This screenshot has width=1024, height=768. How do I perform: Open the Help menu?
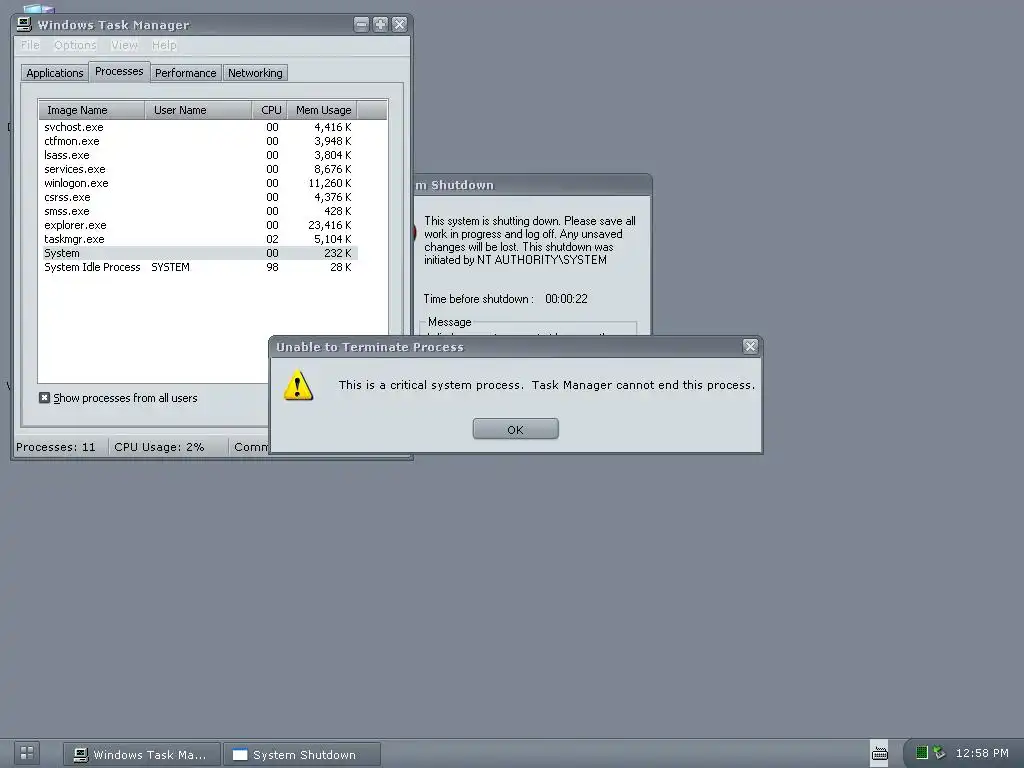click(164, 45)
